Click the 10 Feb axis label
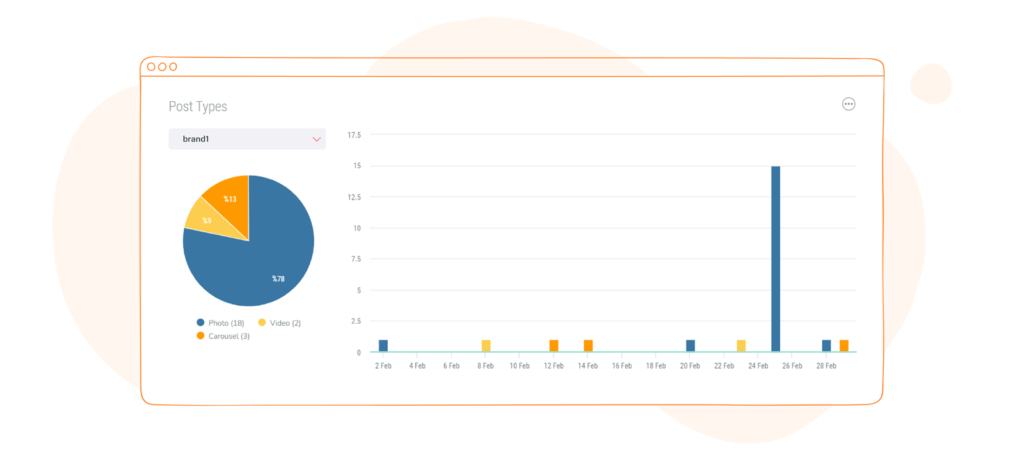The height and width of the screenshot is (462, 1024). [519, 366]
